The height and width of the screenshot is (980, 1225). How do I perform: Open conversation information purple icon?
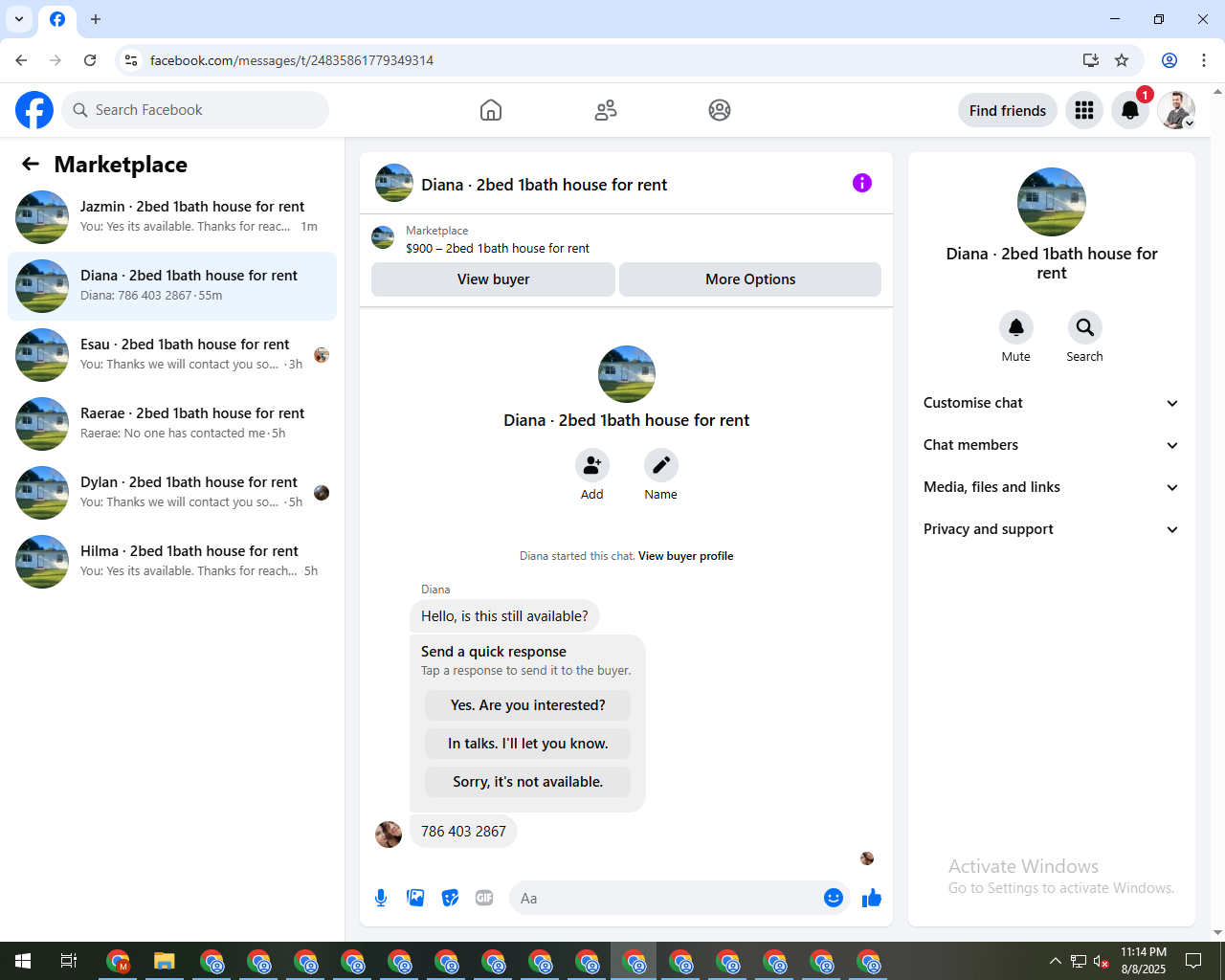pos(862,183)
